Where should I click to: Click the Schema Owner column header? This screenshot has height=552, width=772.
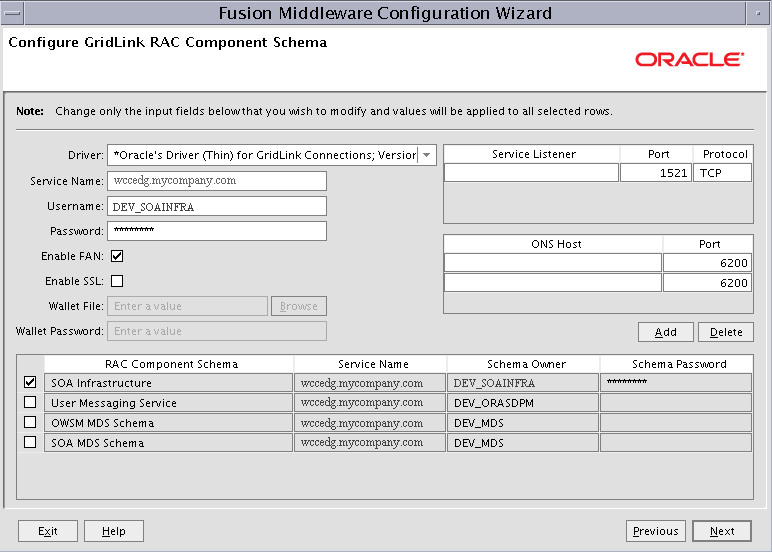(x=523, y=364)
